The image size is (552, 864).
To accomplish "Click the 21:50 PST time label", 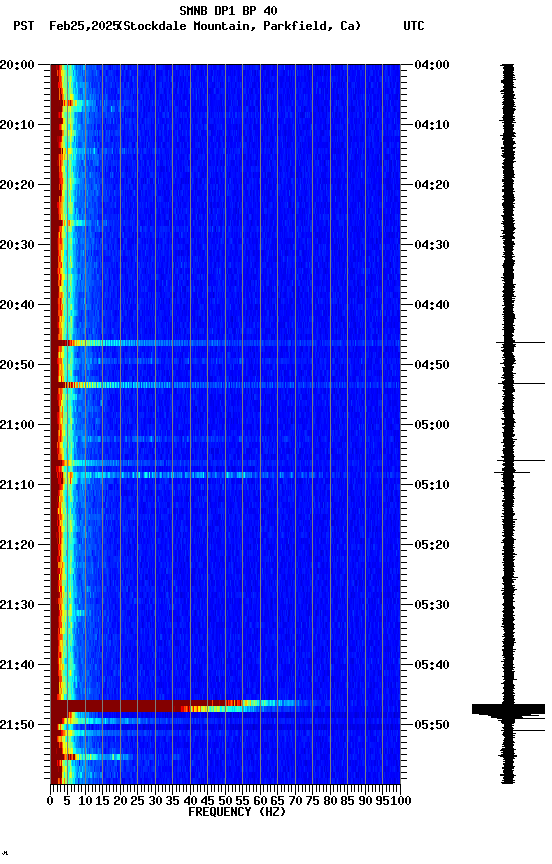I will click(x=17, y=725).
